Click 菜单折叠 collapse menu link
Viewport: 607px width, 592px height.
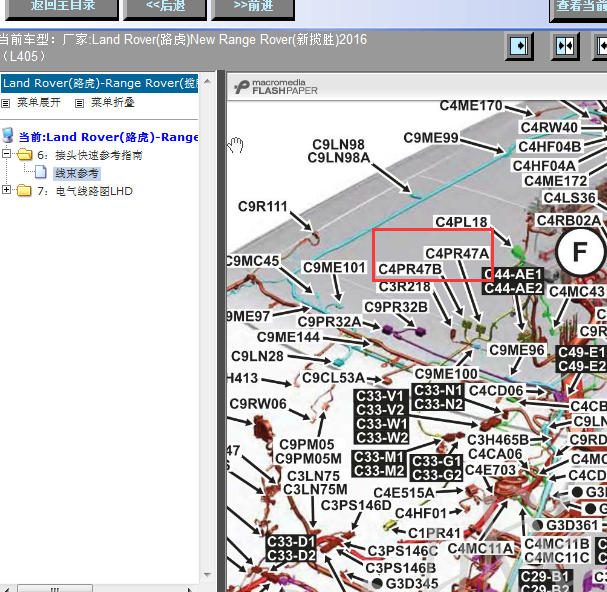pyautogui.click(x=113, y=103)
